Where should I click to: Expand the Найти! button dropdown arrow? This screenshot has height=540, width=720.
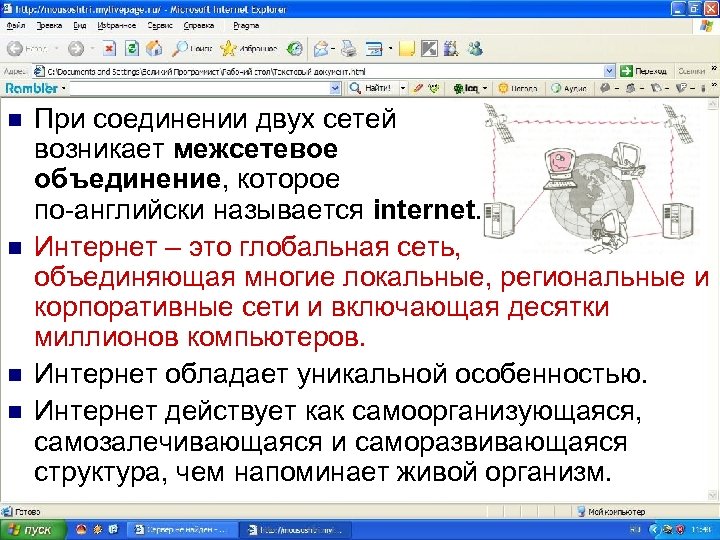403,88
